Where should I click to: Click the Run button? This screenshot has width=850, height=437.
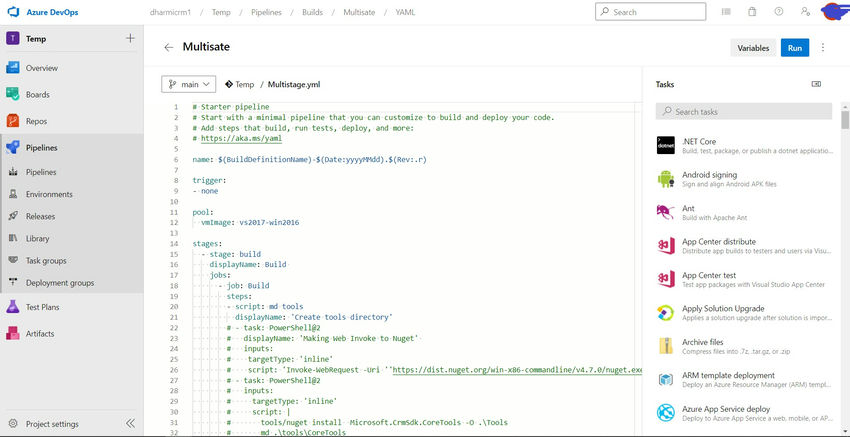pos(795,48)
